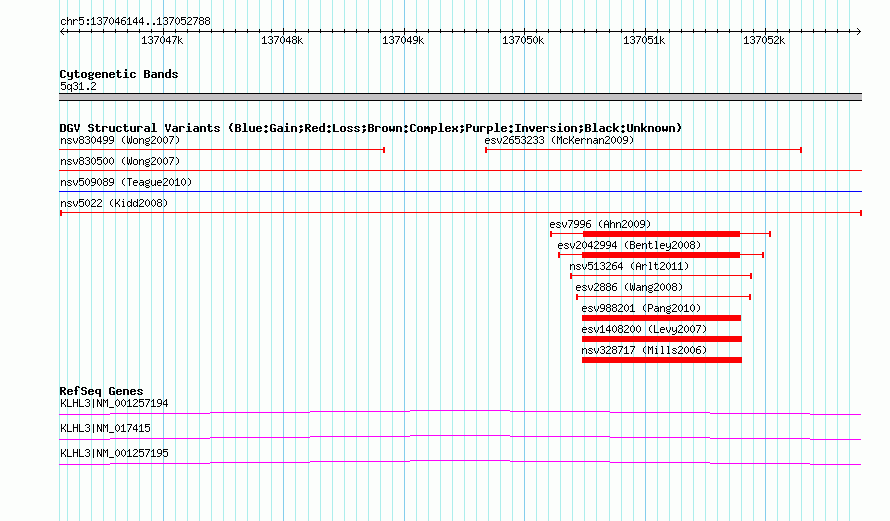Click the nsv328717 thick red bar

point(662,360)
